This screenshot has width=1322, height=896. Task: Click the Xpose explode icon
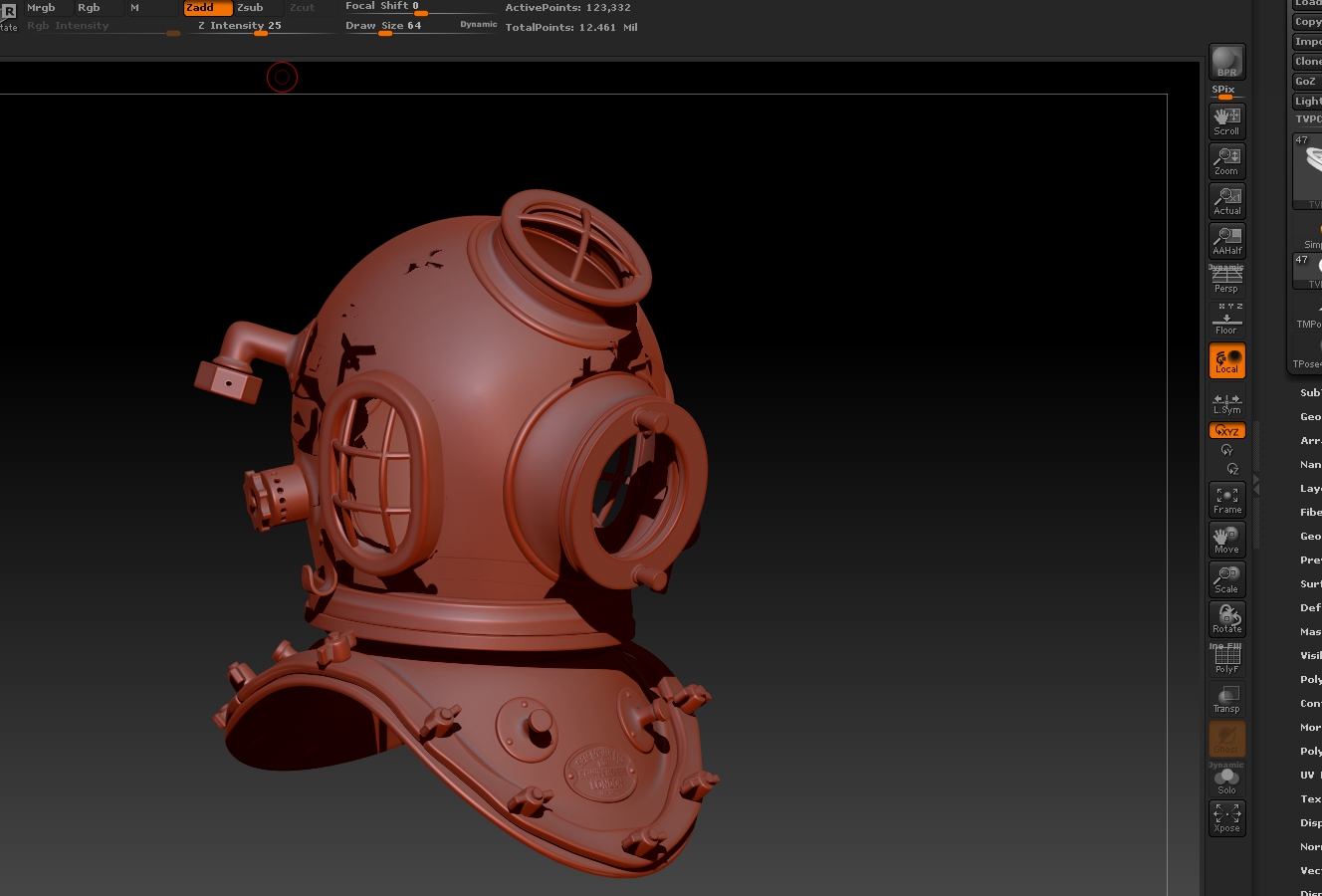(1226, 818)
